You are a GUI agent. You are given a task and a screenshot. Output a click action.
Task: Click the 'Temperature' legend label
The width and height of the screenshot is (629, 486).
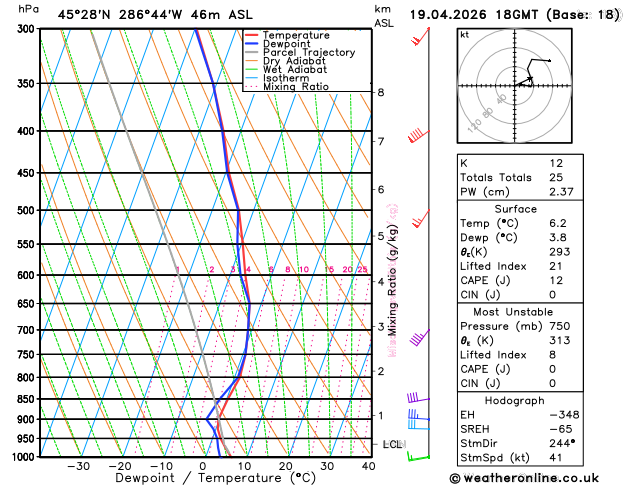point(296,35)
